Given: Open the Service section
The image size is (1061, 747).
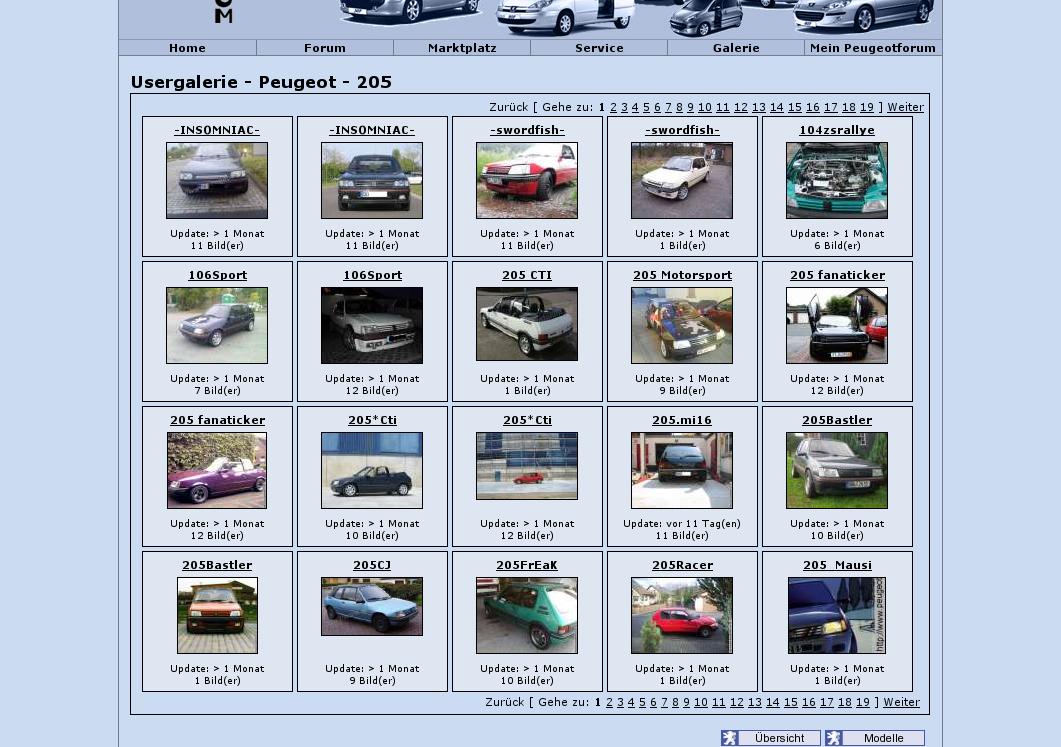Looking at the screenshot, I should [x=599, y=47].
